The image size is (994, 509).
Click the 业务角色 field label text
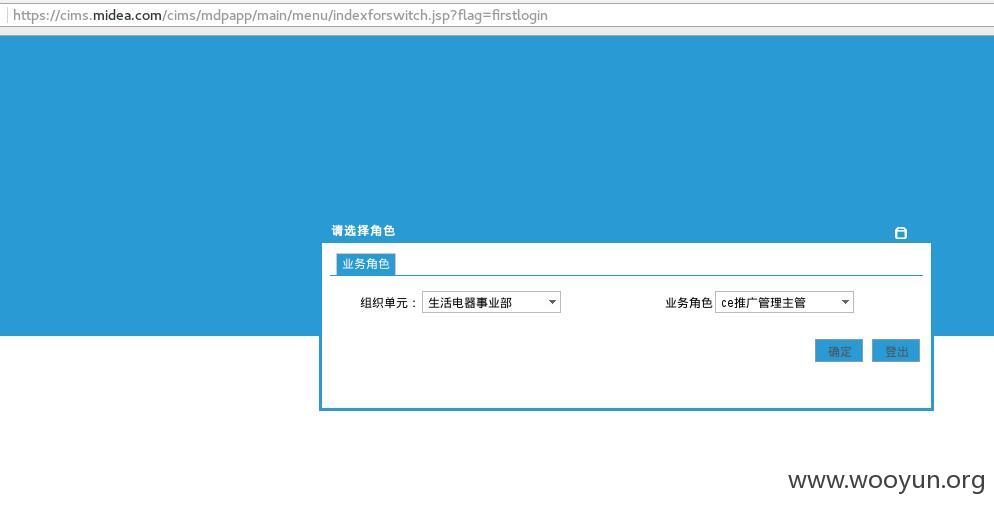click(688, 303)
